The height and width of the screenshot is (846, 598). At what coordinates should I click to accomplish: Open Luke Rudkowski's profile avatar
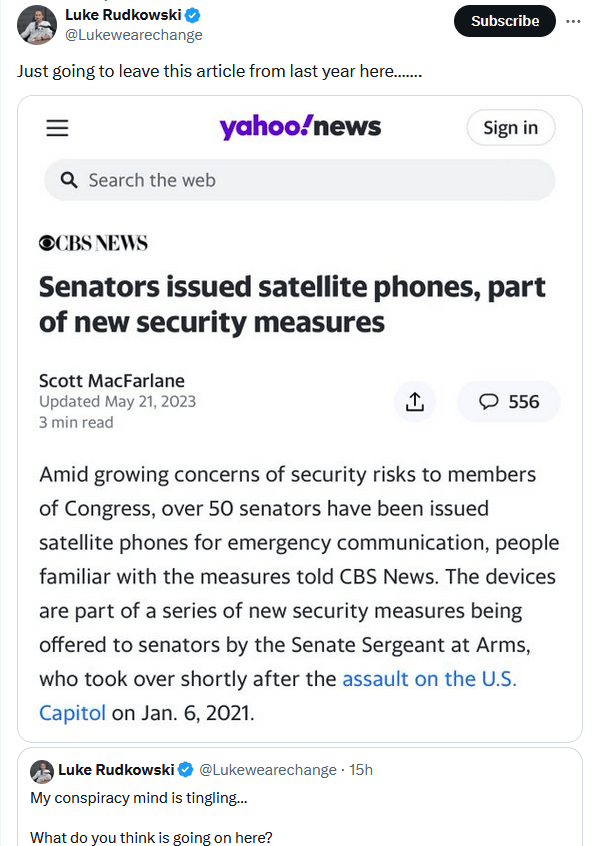tap(37, 25)
